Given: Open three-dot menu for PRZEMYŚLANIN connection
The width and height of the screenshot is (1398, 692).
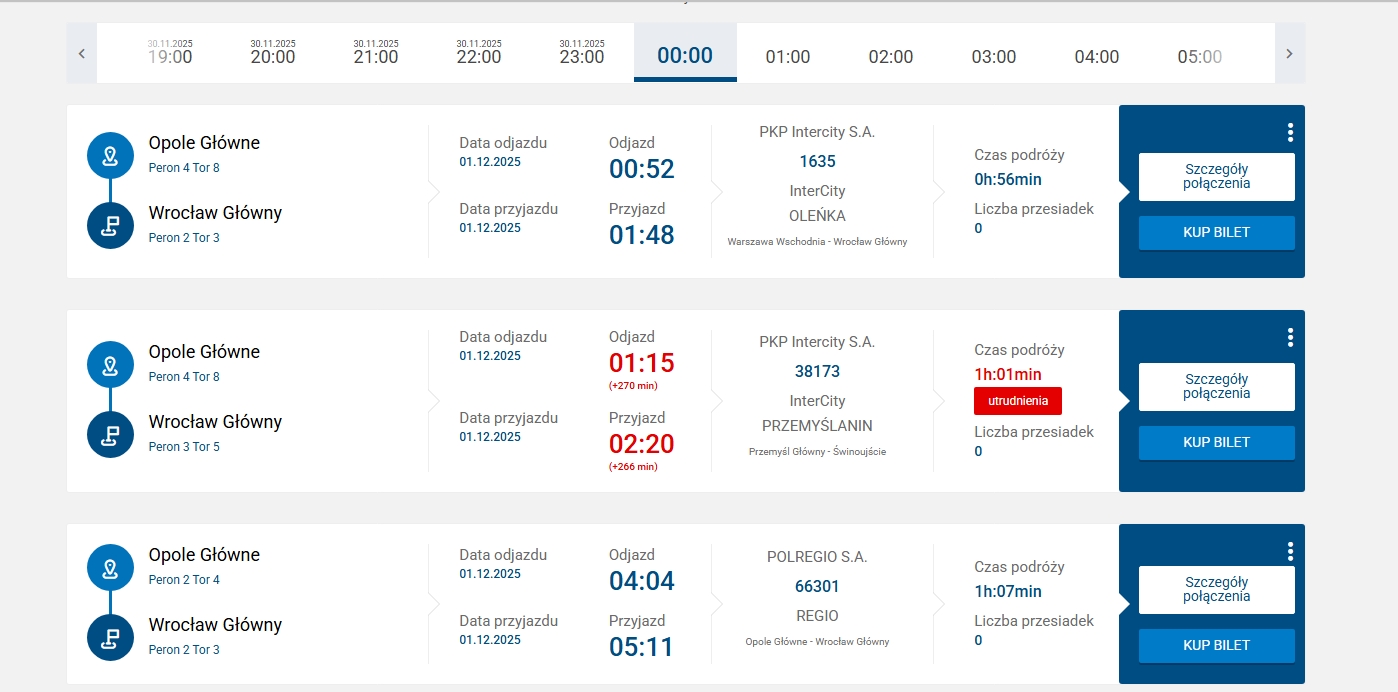Looking at the screenshot, I should pyautogui.click(x=1290, y=337).
